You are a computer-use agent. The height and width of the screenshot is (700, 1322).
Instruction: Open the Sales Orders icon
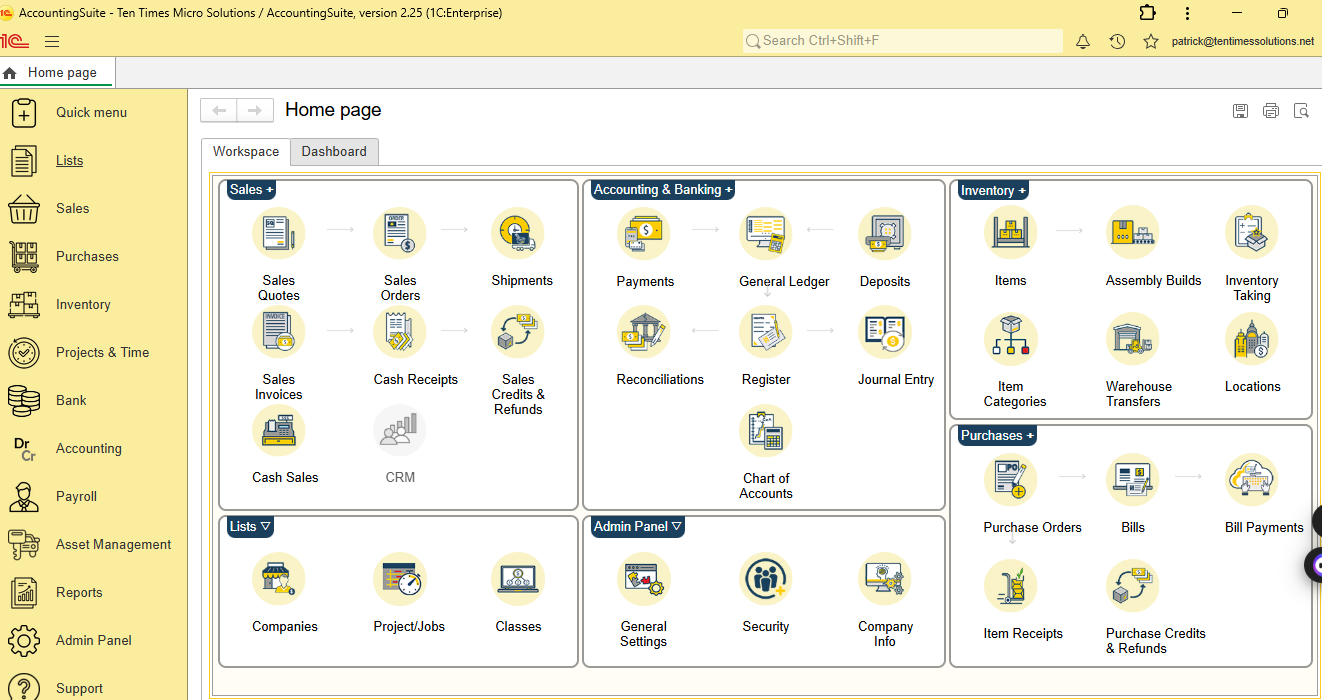coord(400,234)
